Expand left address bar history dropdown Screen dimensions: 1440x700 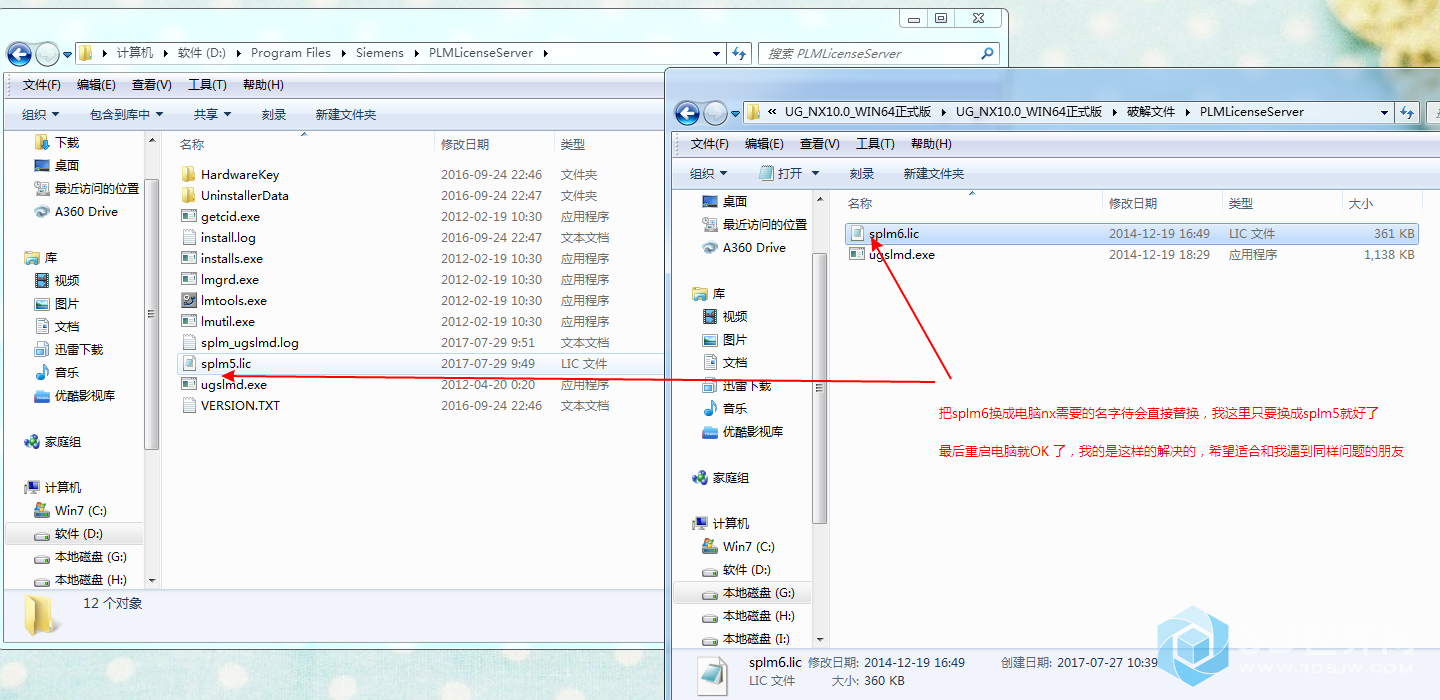click(x=716, y=53)
